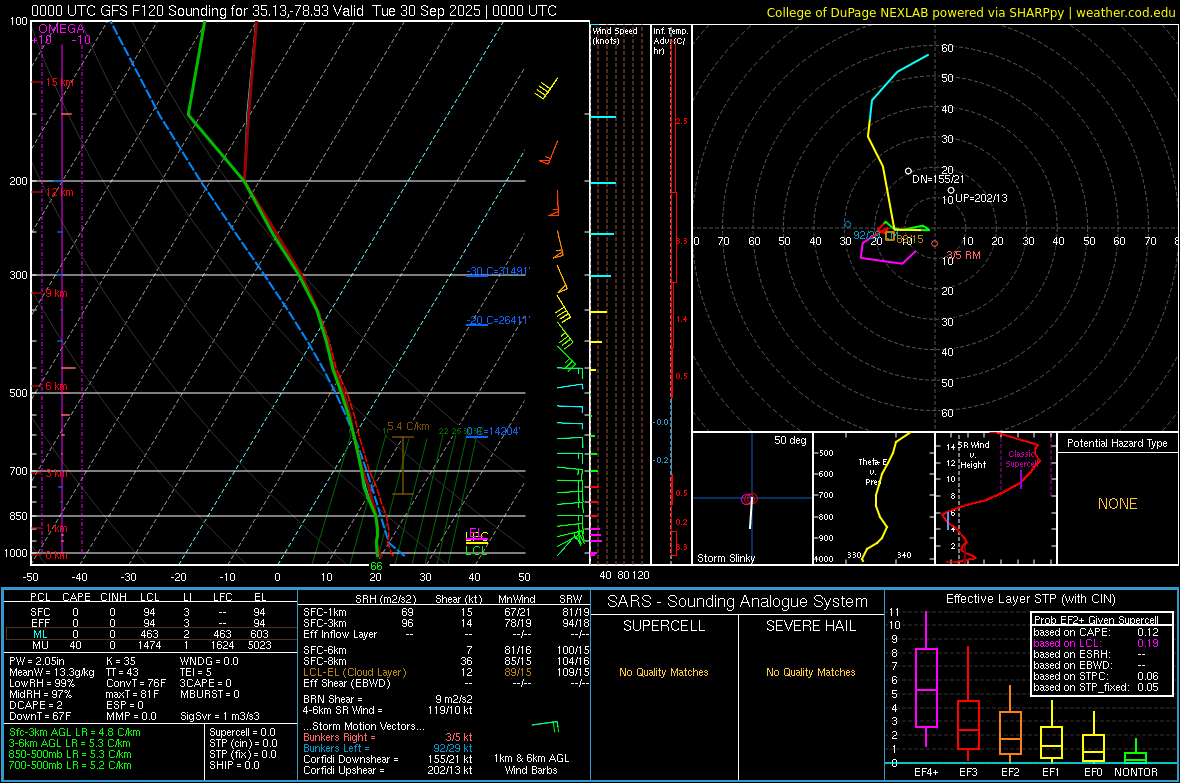Viewport: 1180px width, 783px height.
Task: Click the CAPE column header
Action: click(77, 597)
